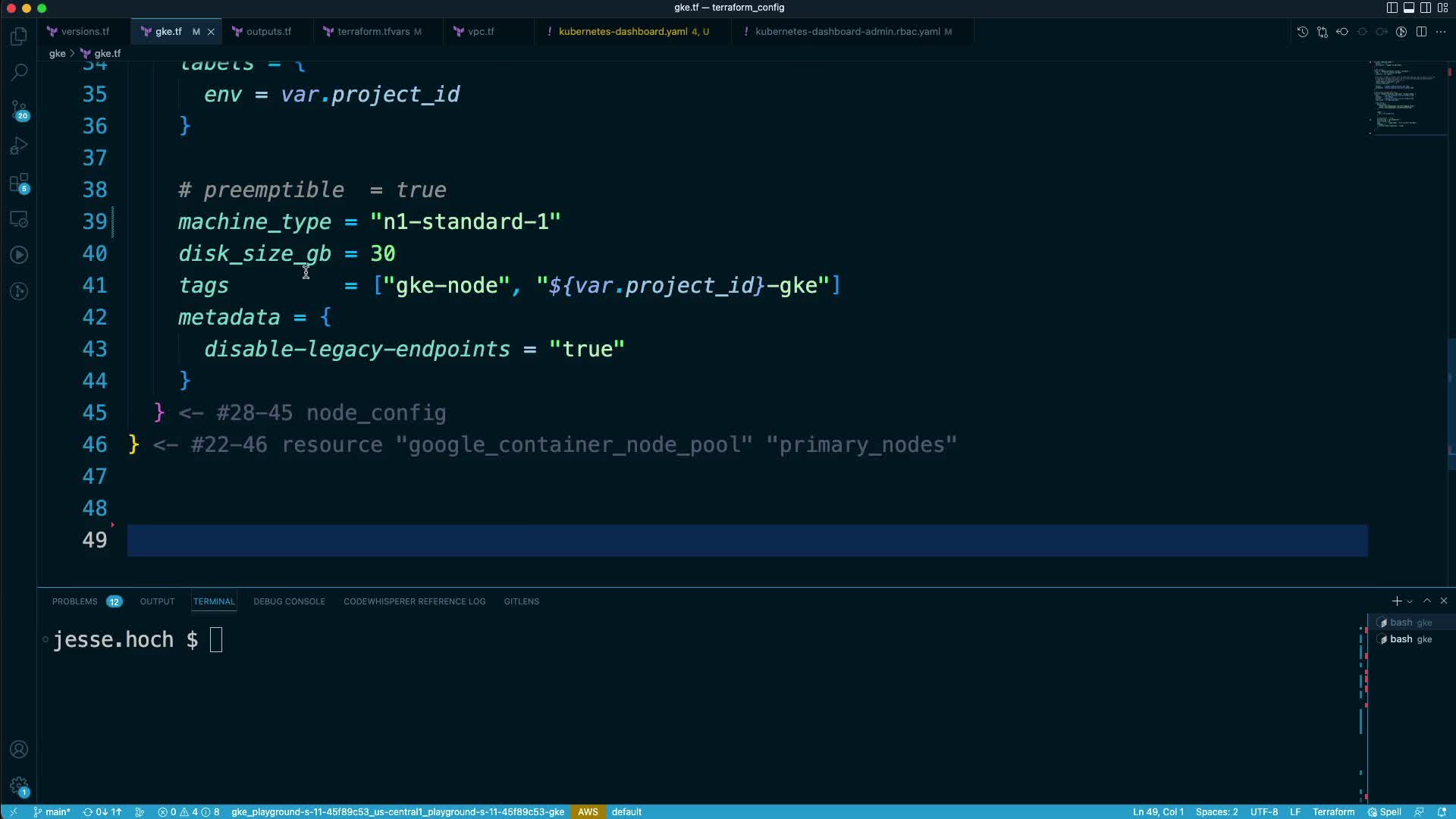Screen dimensions: 1456x819
Task: Open Remote Explorer in activity bar
Action: (x=19, y=220)
